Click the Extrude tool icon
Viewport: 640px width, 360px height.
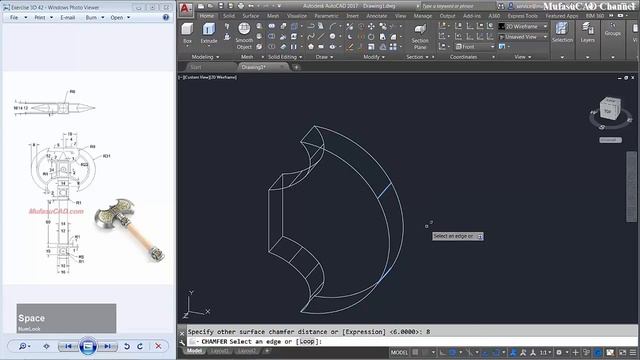point(209,29)
